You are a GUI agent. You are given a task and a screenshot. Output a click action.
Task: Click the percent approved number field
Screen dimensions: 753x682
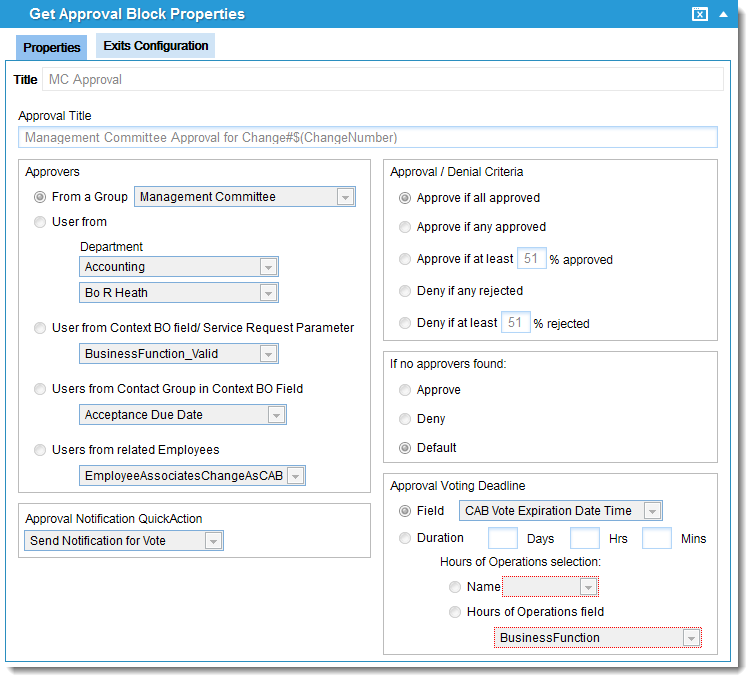531,259
